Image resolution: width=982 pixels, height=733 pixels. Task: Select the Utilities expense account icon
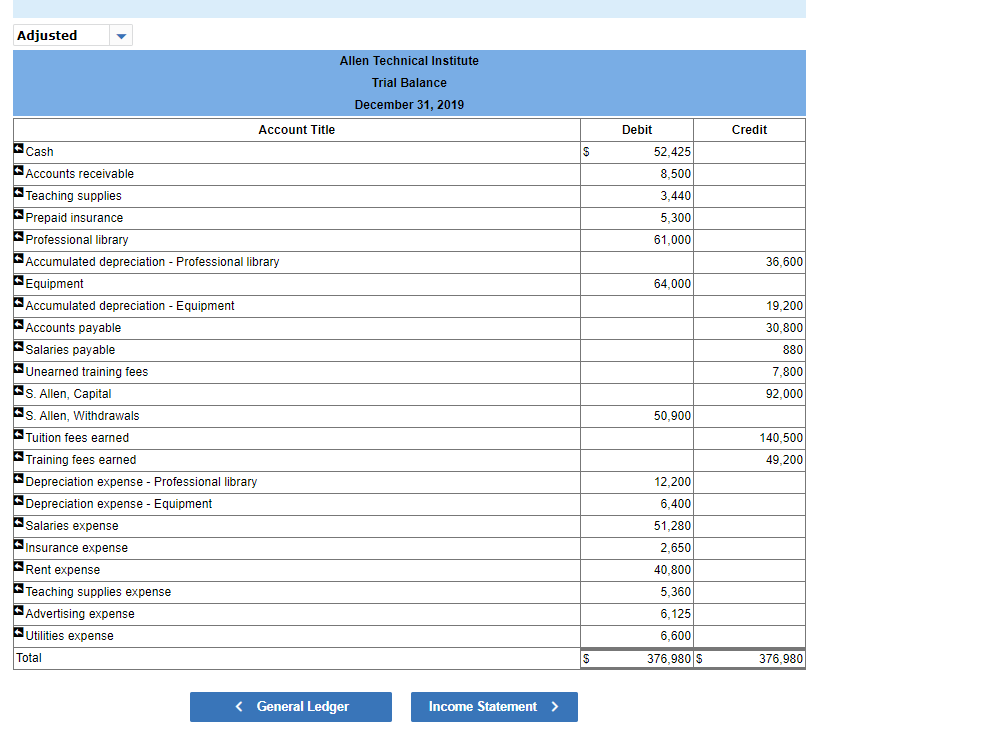(18, 635)
